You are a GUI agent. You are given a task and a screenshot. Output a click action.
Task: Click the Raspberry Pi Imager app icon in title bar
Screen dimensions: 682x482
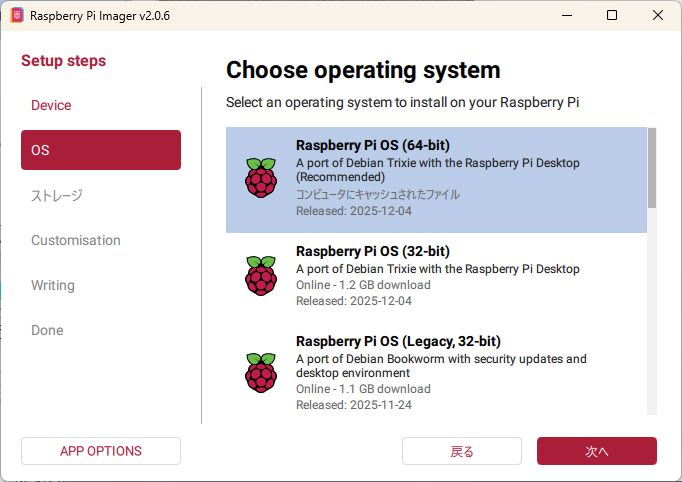[x=17, y=16]
